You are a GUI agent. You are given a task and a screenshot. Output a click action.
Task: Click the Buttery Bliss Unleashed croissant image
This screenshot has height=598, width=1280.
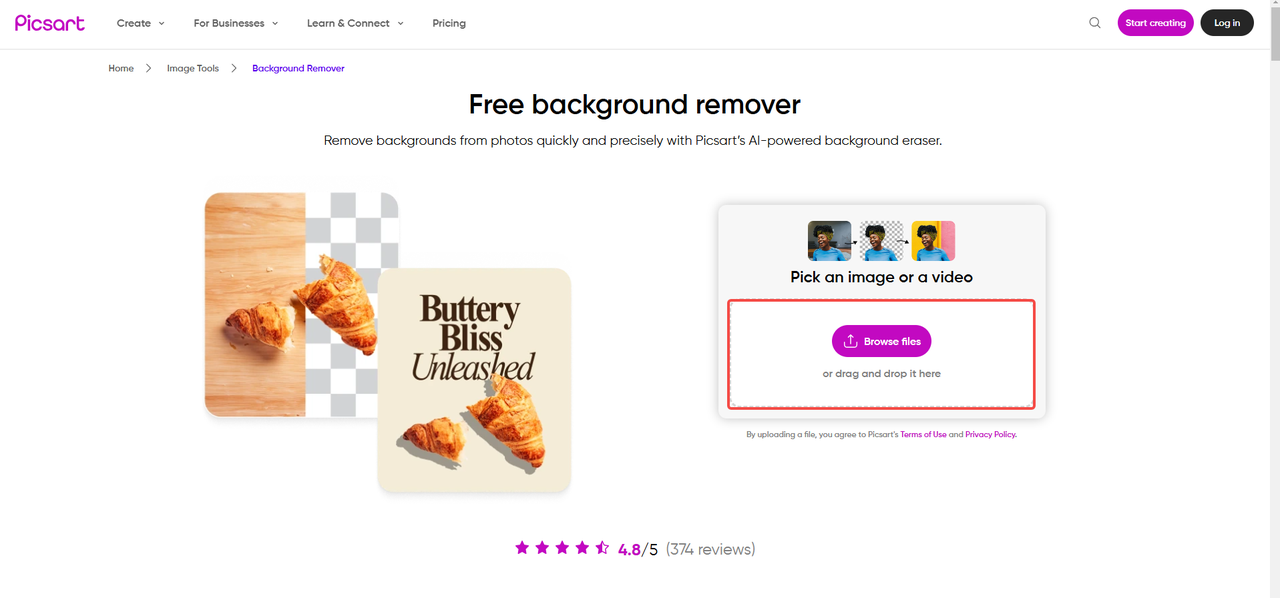(x=474, y=380)
